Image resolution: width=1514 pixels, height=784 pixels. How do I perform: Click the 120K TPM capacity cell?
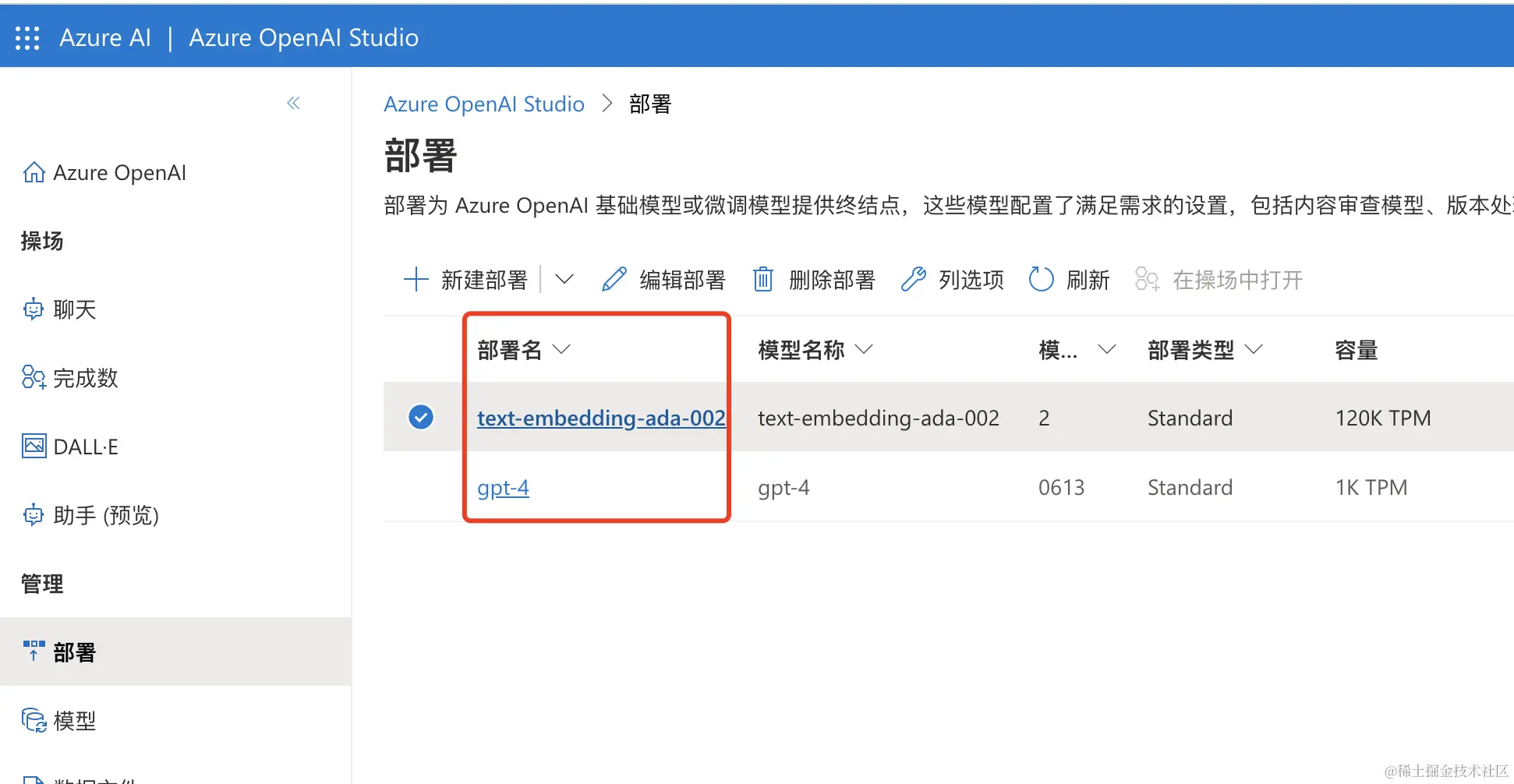[1383, 418]
